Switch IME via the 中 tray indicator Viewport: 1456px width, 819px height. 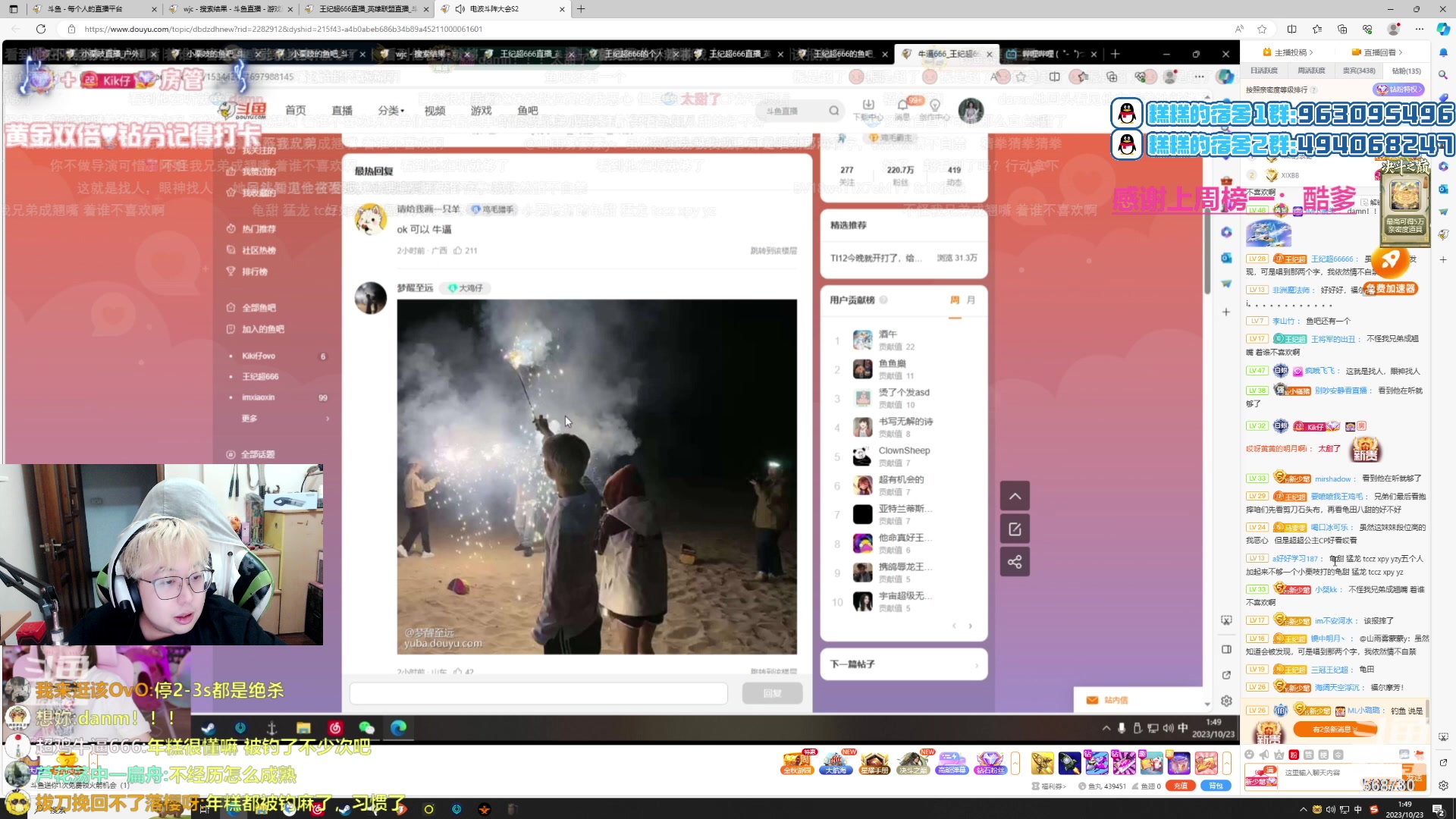[x=1358, y=809]
